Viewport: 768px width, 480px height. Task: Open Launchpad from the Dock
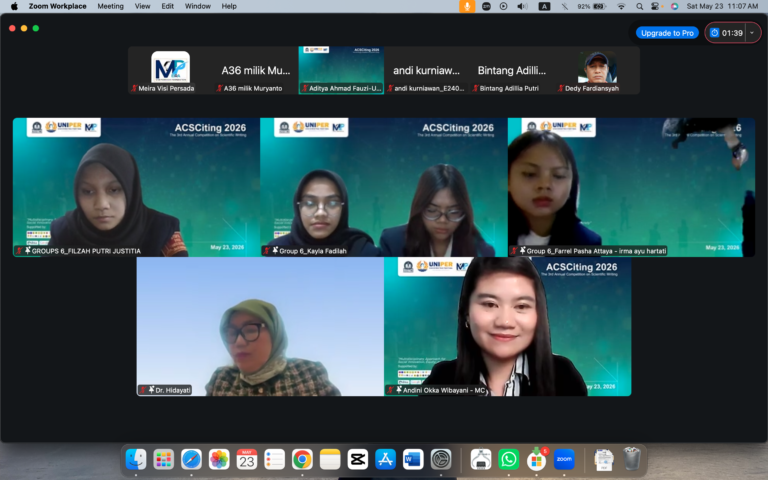(x=163, y=459)
